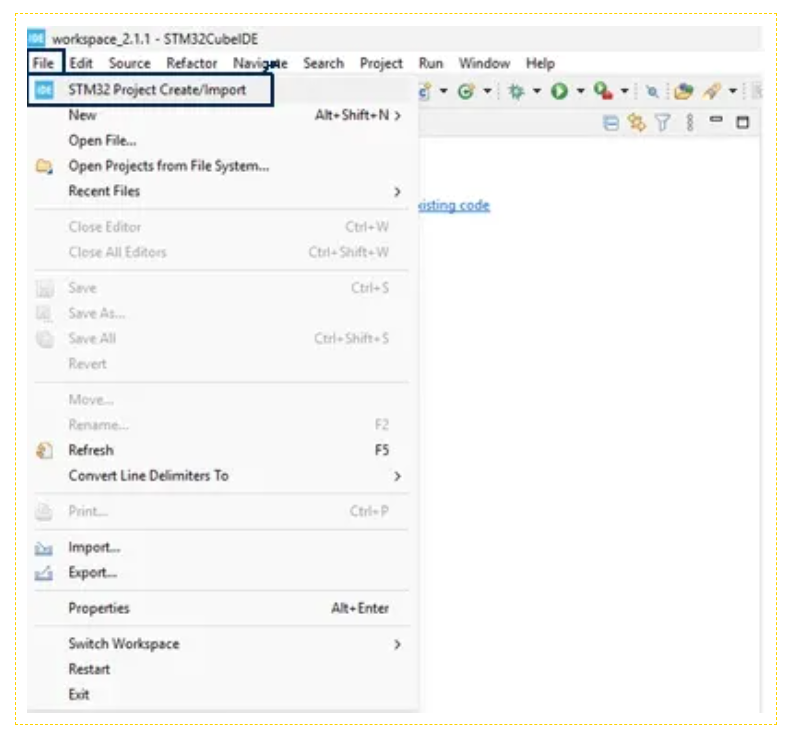Expand the run configurations dropdown arrow

click(580, 91)
